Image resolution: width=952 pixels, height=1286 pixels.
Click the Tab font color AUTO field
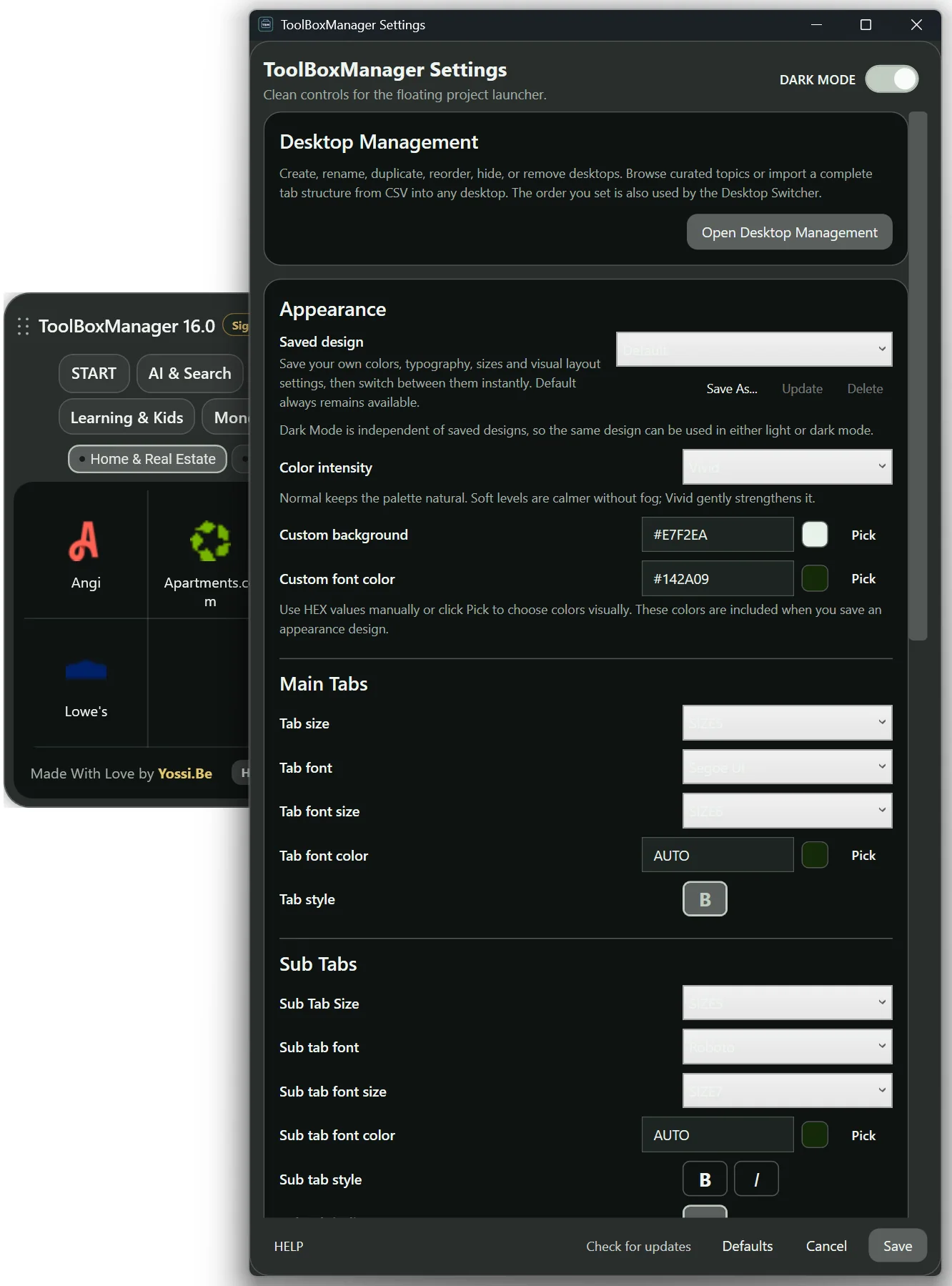[718, 855]
